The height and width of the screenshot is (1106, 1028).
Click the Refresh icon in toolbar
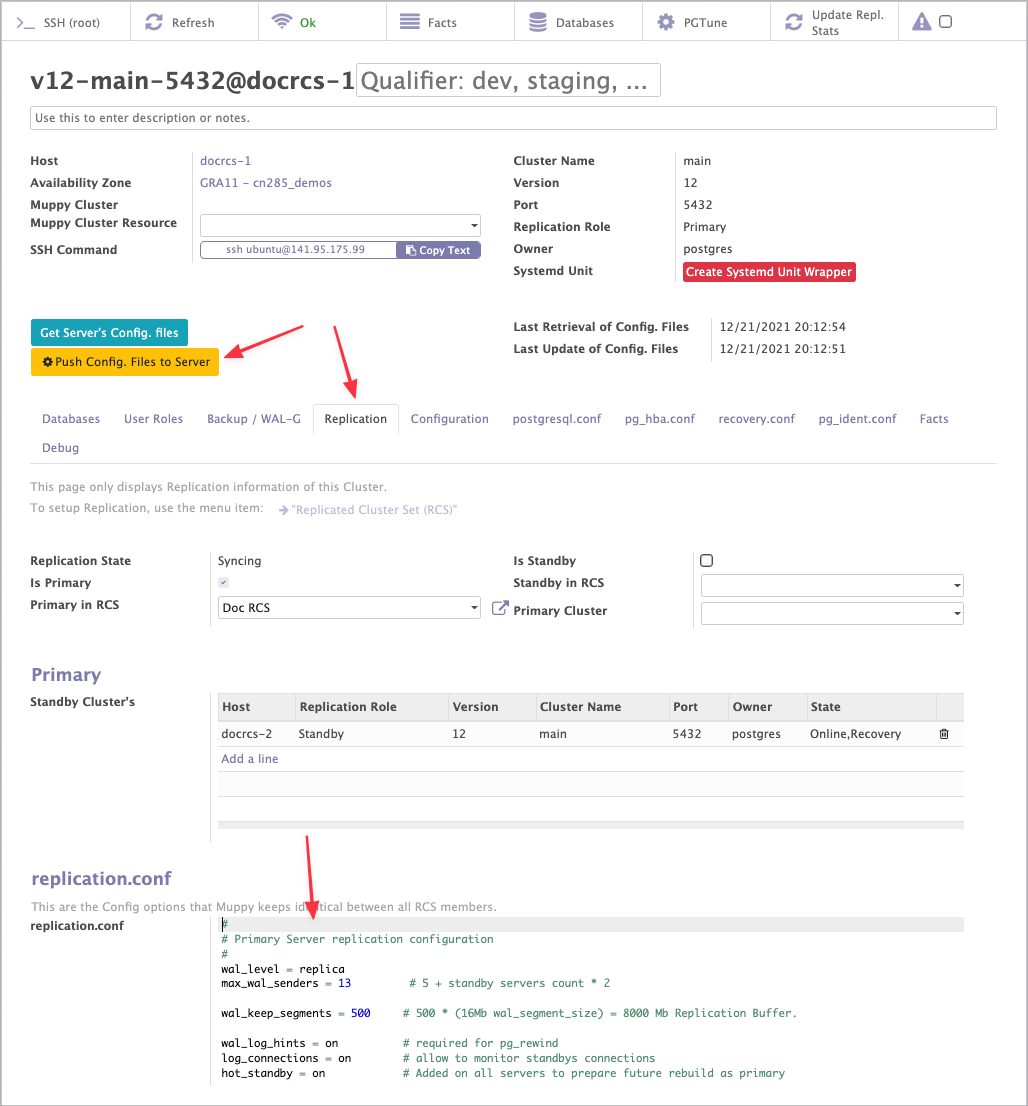pyautogui.click(x=154, y=22)
